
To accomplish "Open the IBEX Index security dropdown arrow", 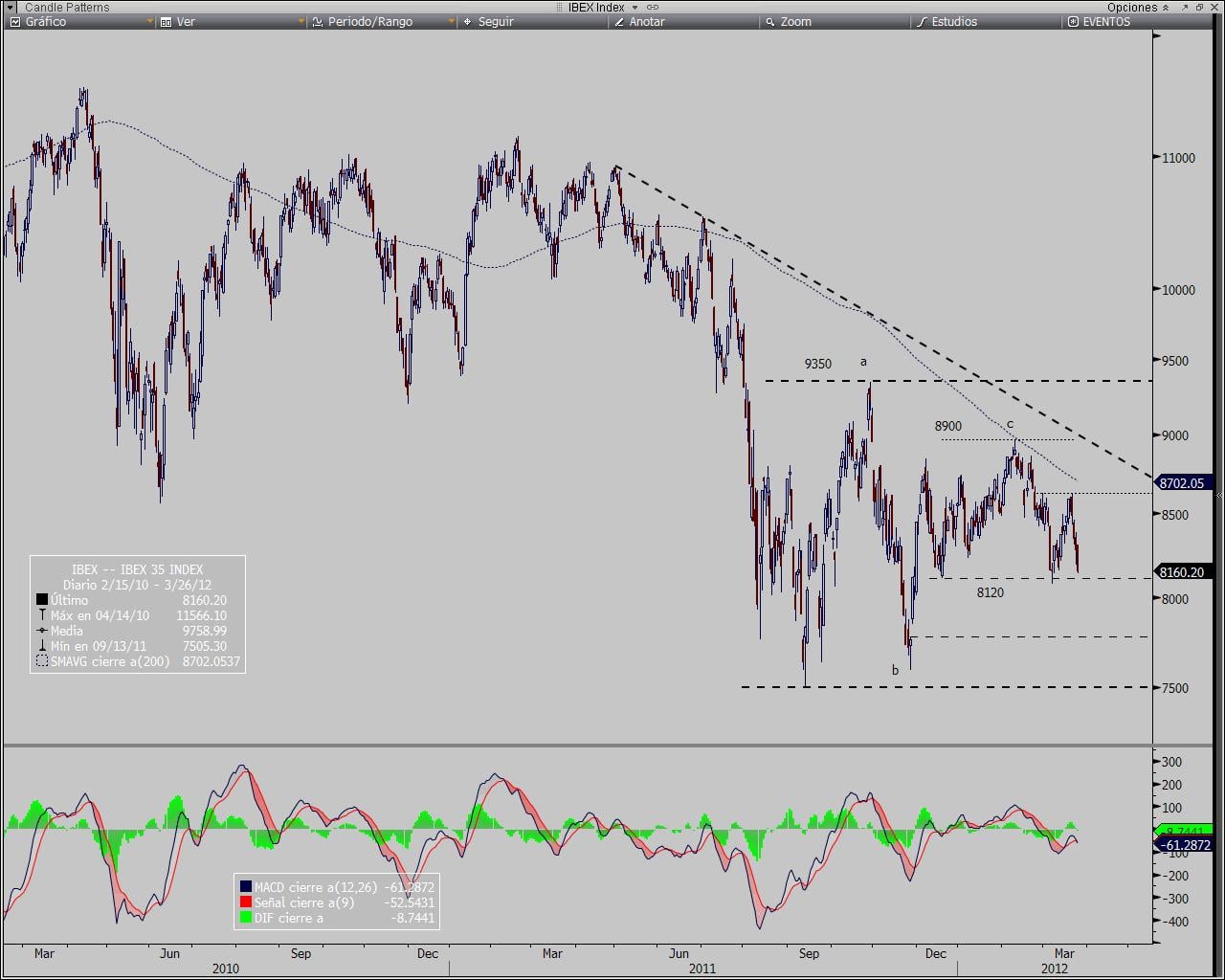I will [x=635, y=7].
